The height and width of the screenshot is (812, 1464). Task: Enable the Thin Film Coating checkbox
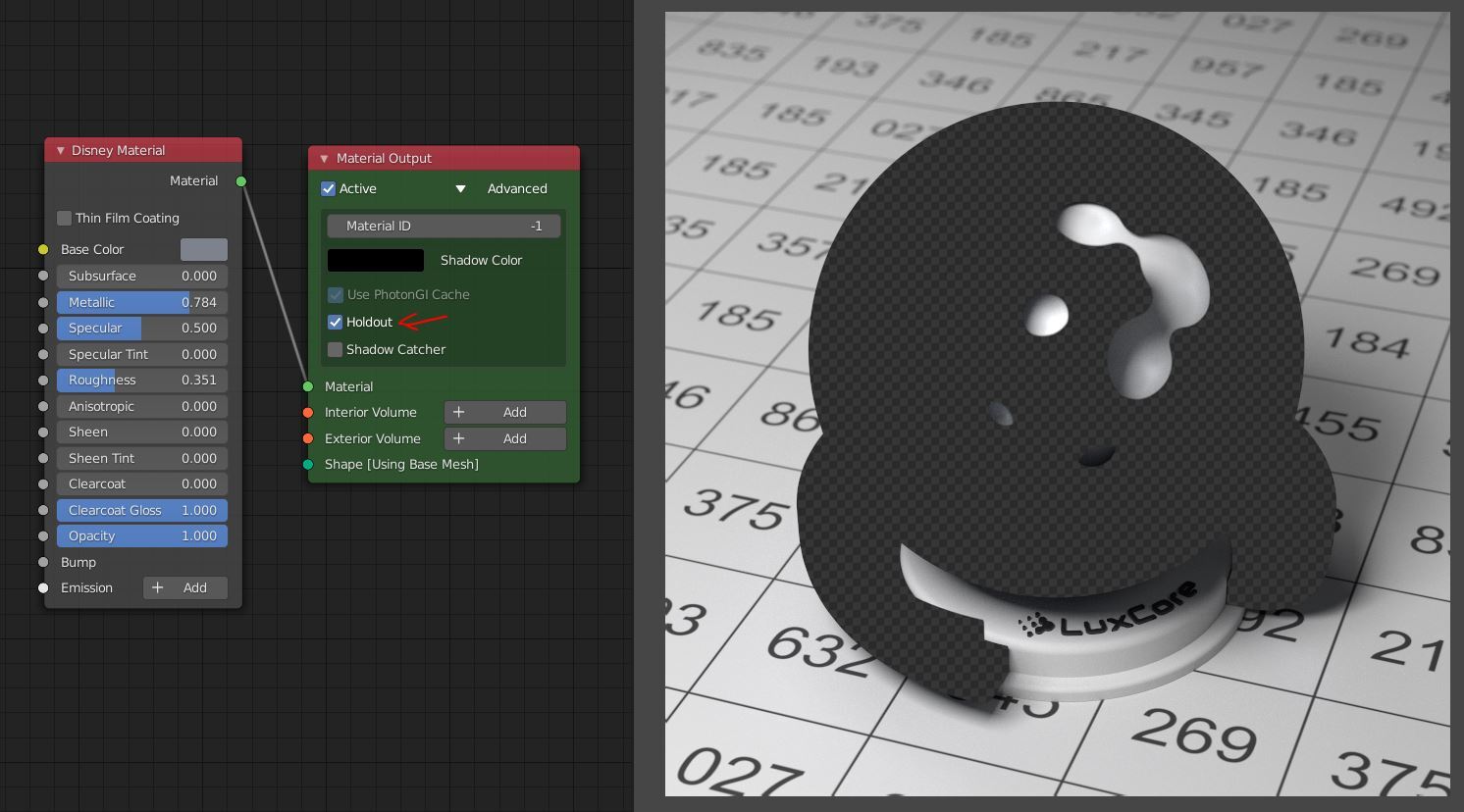[x=65, y=219]
